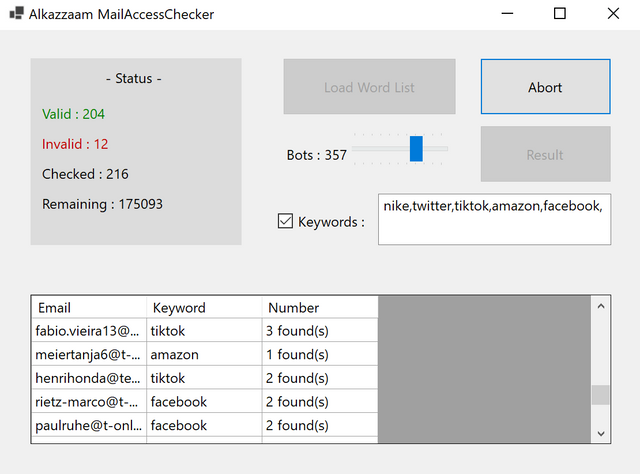Click the results list scrollbar thumb
The width and height of the screenshot is (640, 474).
coord(600,394)
